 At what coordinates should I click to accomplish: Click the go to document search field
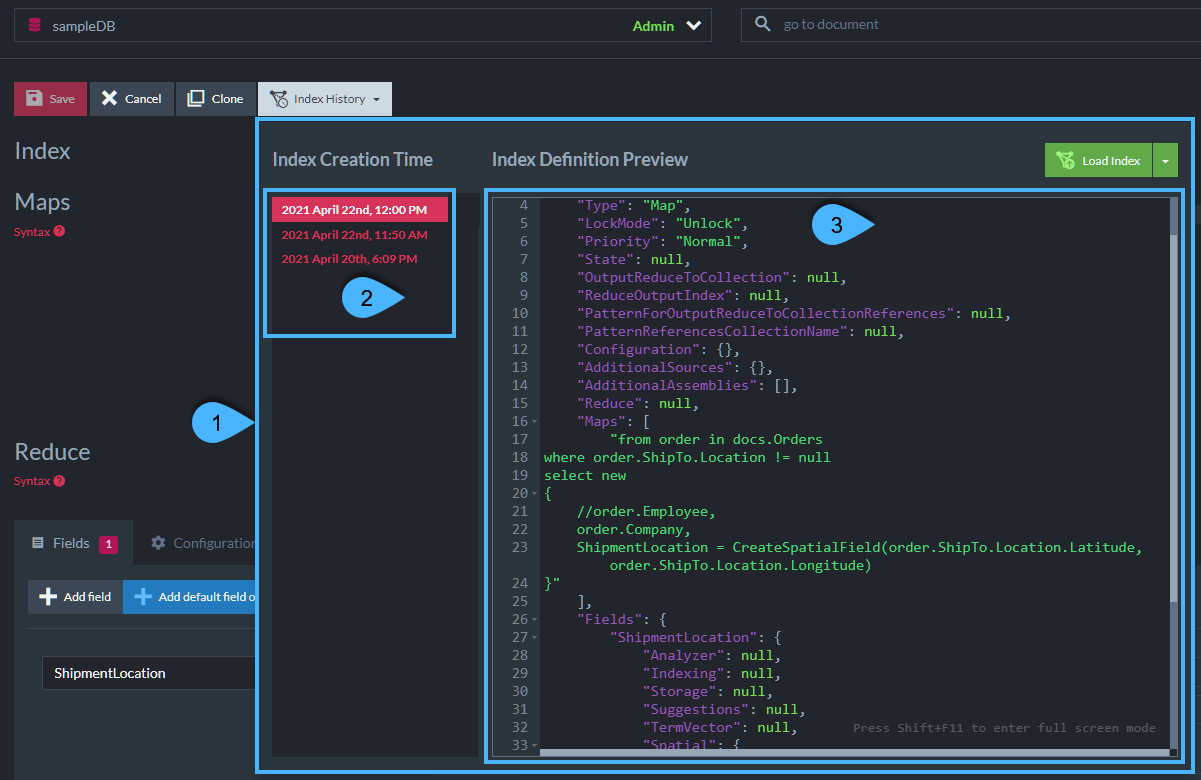[x=970, y=25]
